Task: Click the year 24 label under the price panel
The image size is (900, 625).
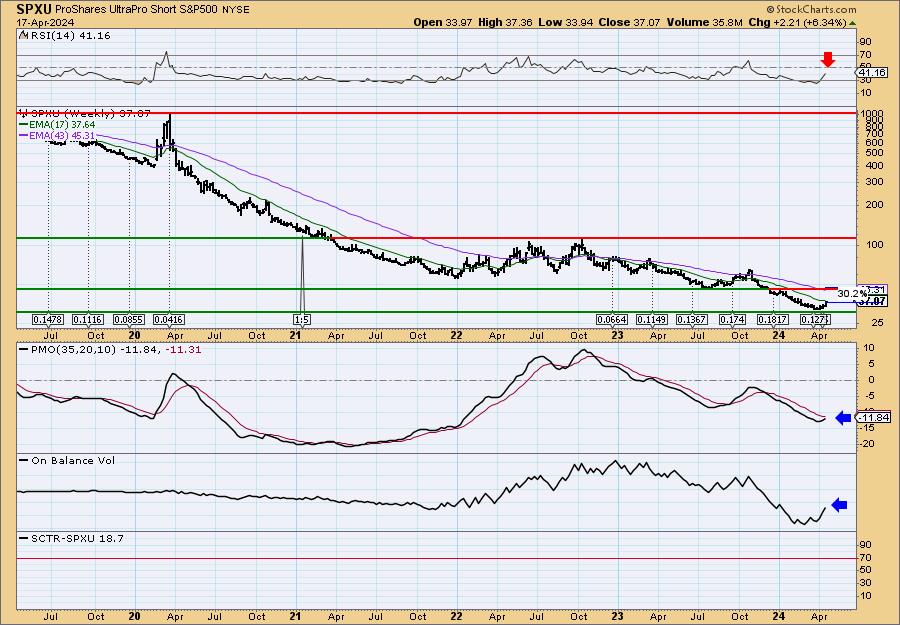Action: pos(779,335)
